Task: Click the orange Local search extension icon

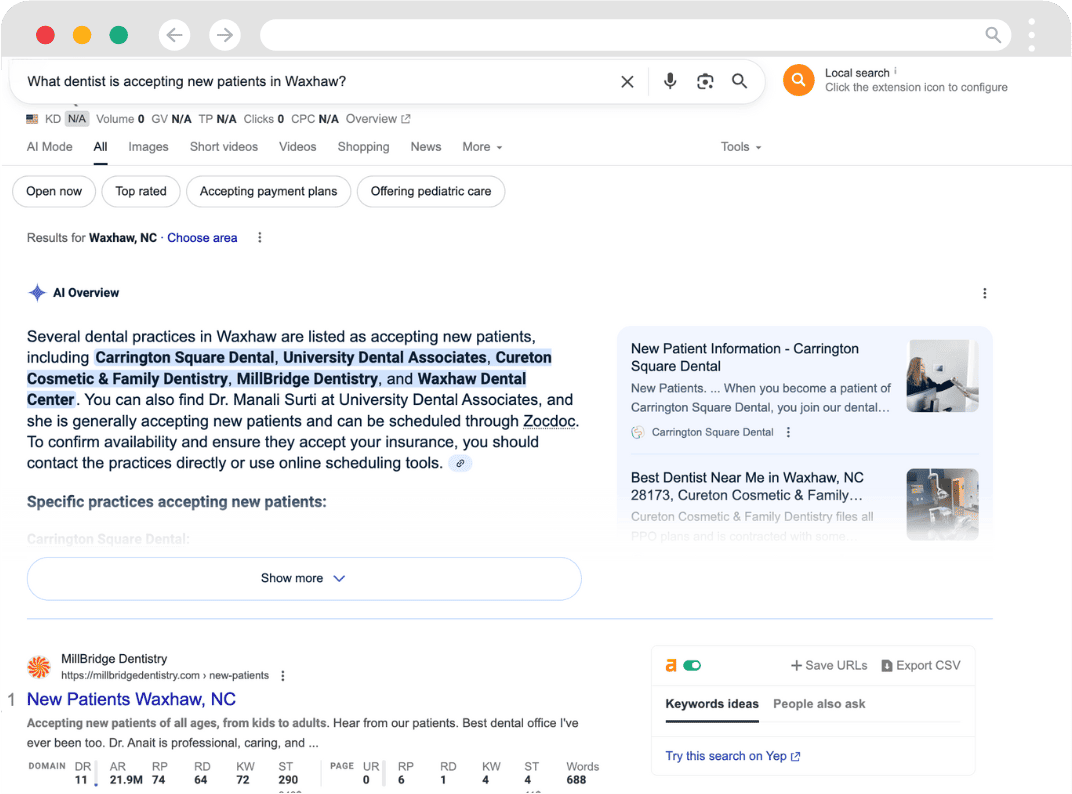Action: coord(798,80)
